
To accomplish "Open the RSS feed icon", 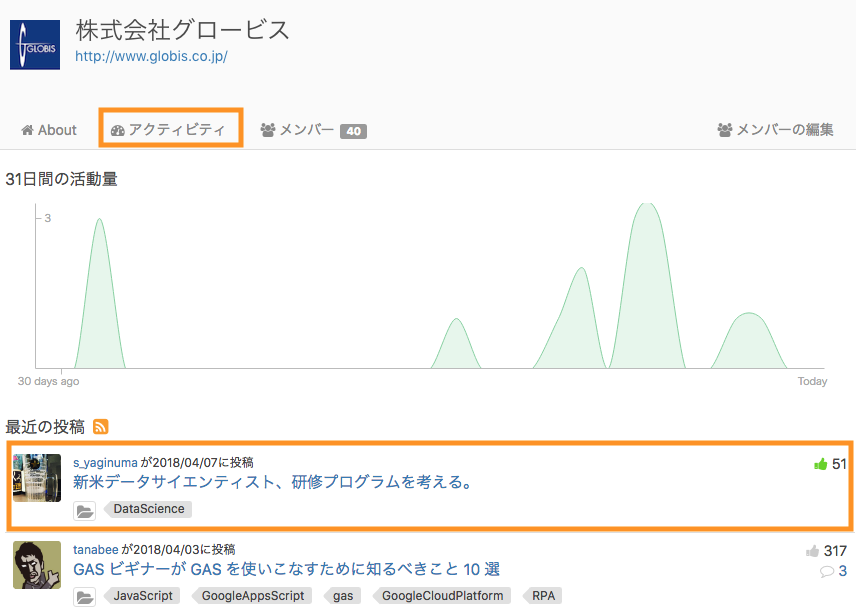I will 100,427.
